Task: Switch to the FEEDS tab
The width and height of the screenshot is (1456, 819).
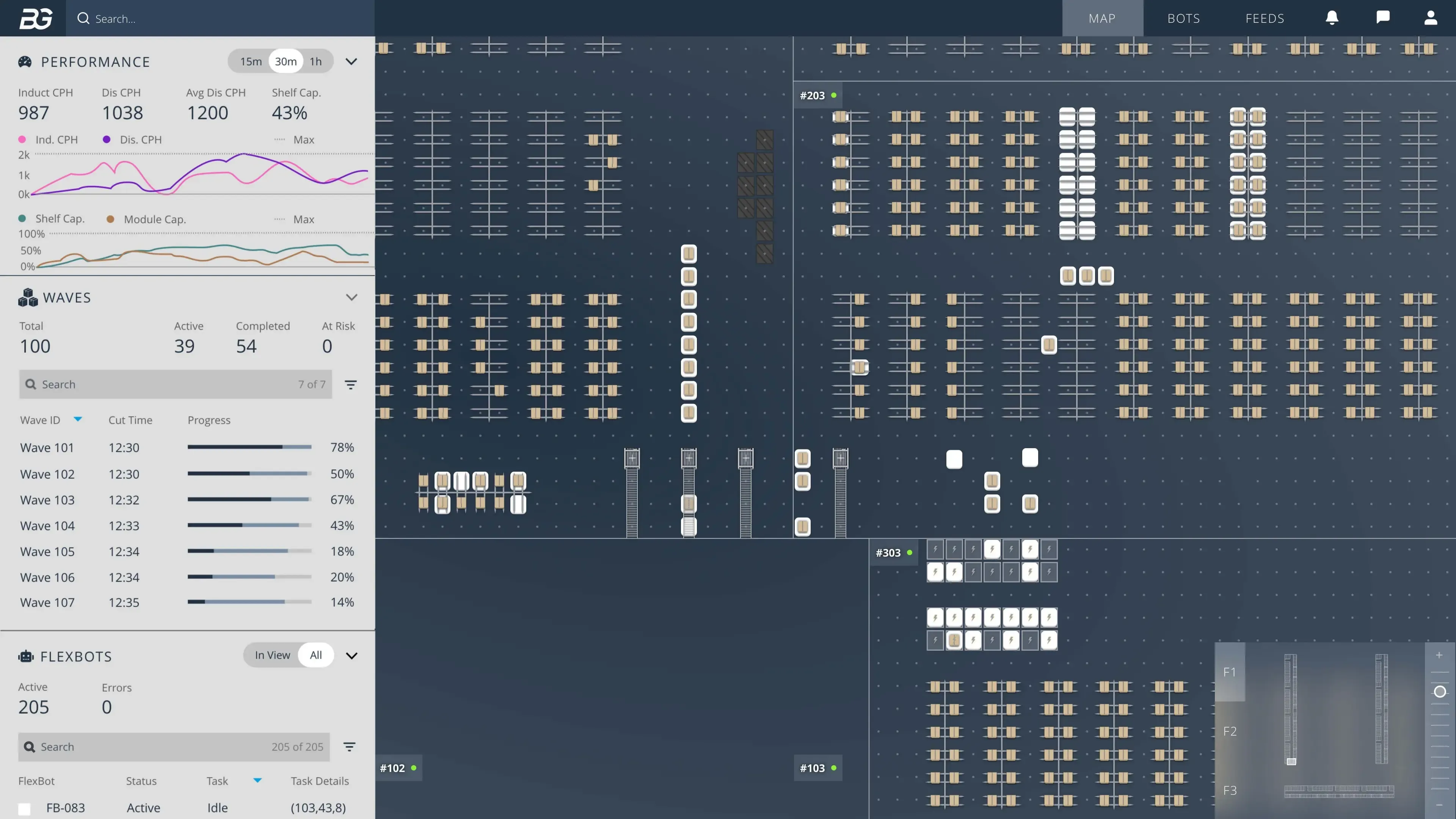Action: 1265,18
